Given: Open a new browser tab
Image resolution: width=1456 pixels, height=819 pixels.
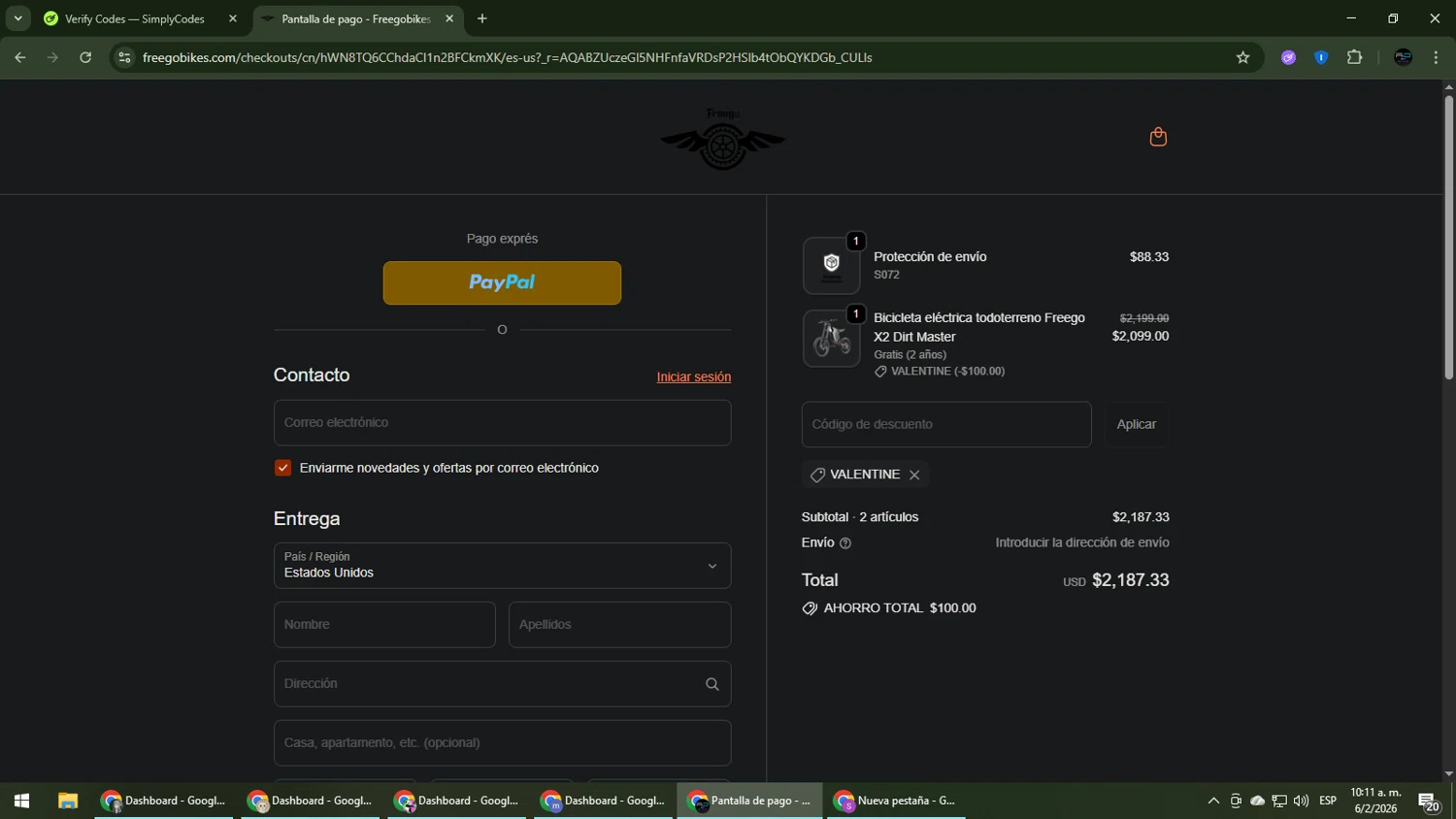Looking at the screenshot, I should point(482,18).
